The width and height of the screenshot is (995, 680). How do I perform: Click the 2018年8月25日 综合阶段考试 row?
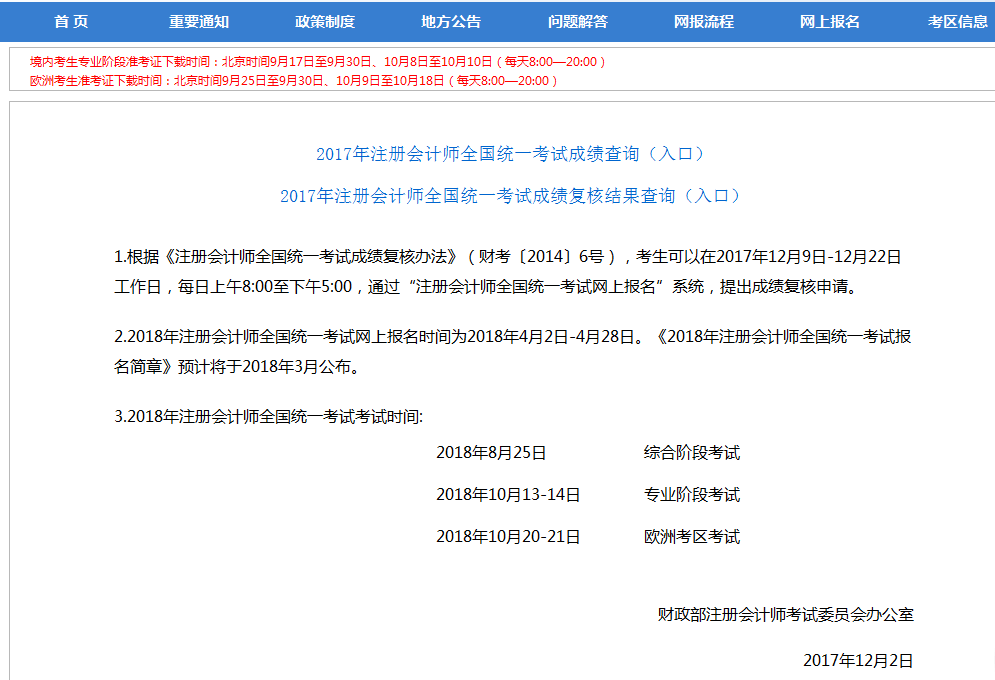[588, 453]
